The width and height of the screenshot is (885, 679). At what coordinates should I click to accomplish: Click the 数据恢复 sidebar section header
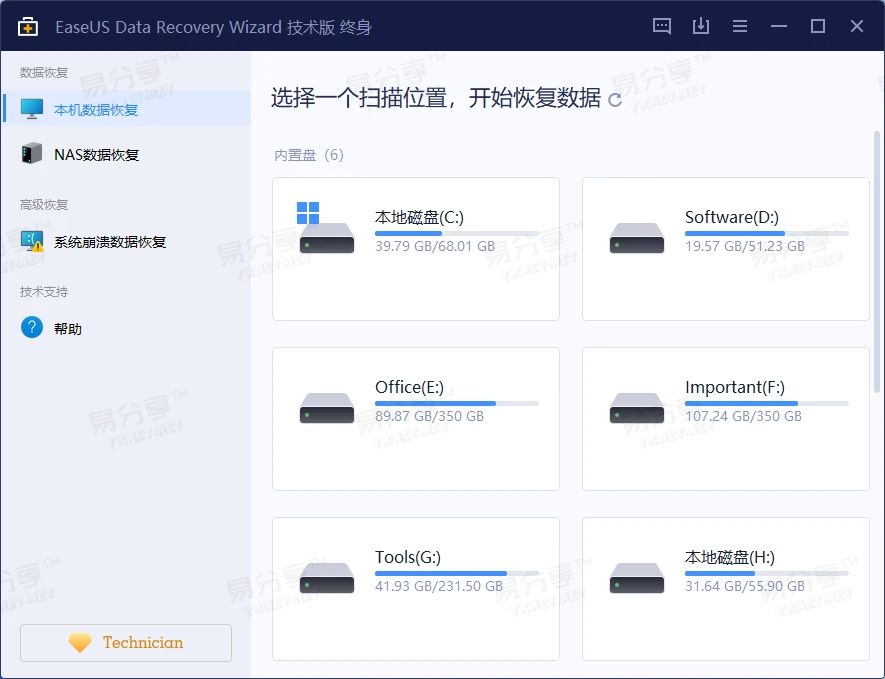pyautogui.click(x=44, y=72)
